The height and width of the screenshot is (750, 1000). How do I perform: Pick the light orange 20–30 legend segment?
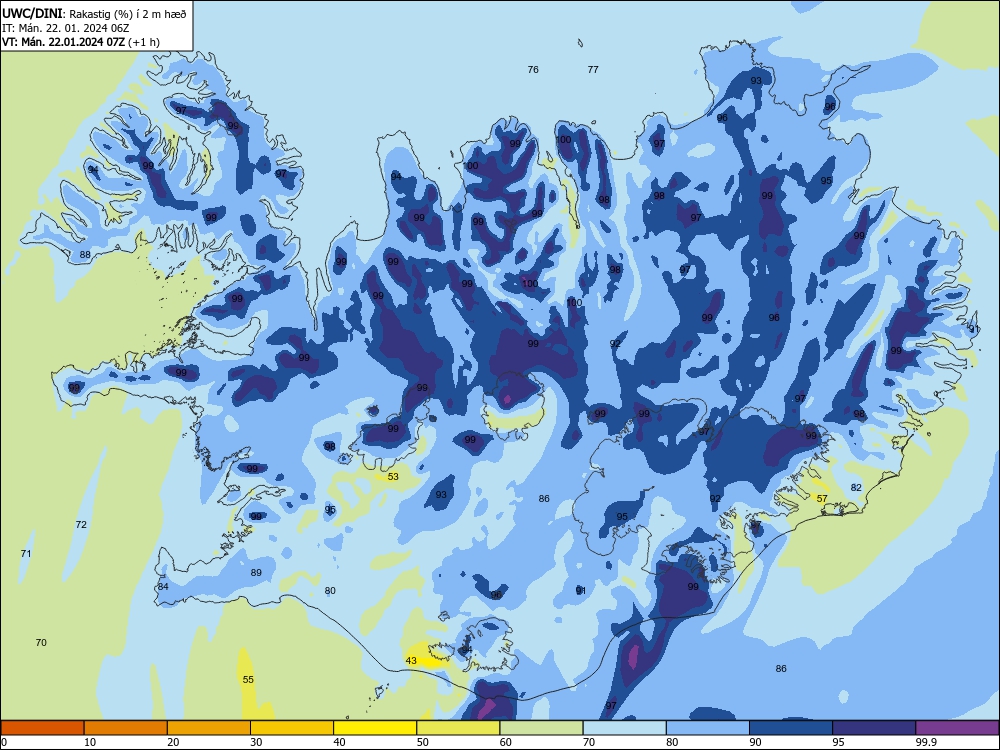pos(209,728)
